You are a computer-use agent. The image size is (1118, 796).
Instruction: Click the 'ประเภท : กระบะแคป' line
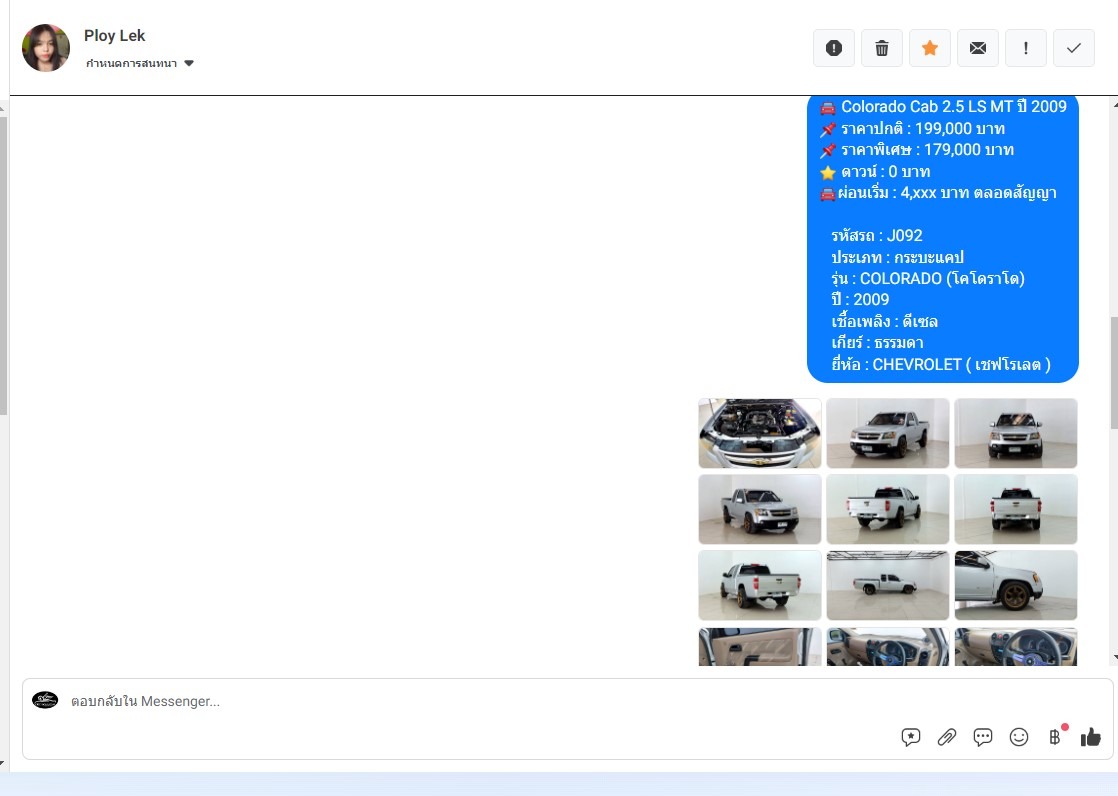pos(898,257)
